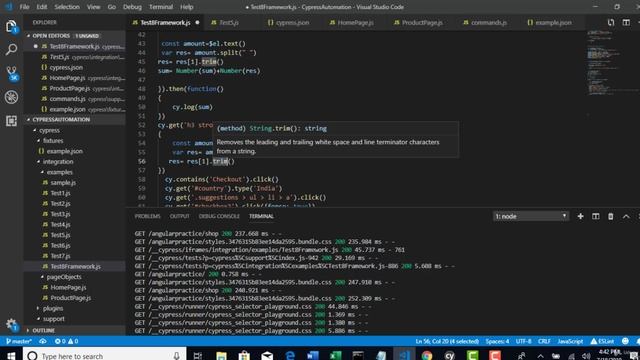Screen dimensions: 640x360
Task: Open Test7.js in the file tree
Action: click(60, 256)
